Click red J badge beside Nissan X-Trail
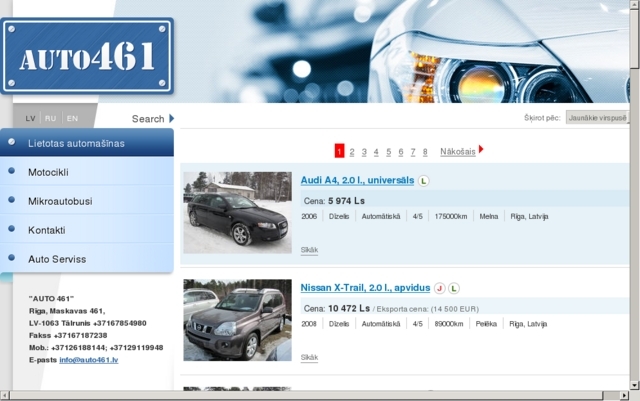Screen dimensions: 640x401 click(440, 288)
